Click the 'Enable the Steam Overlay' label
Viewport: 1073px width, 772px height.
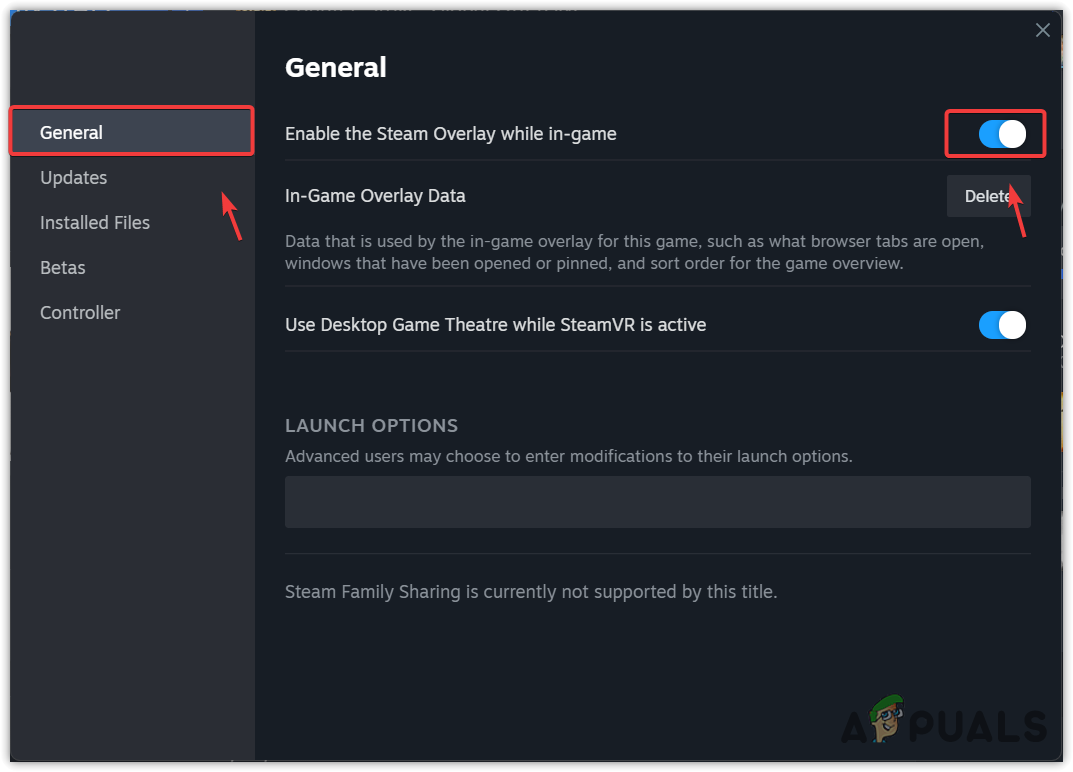click(451, 133)
